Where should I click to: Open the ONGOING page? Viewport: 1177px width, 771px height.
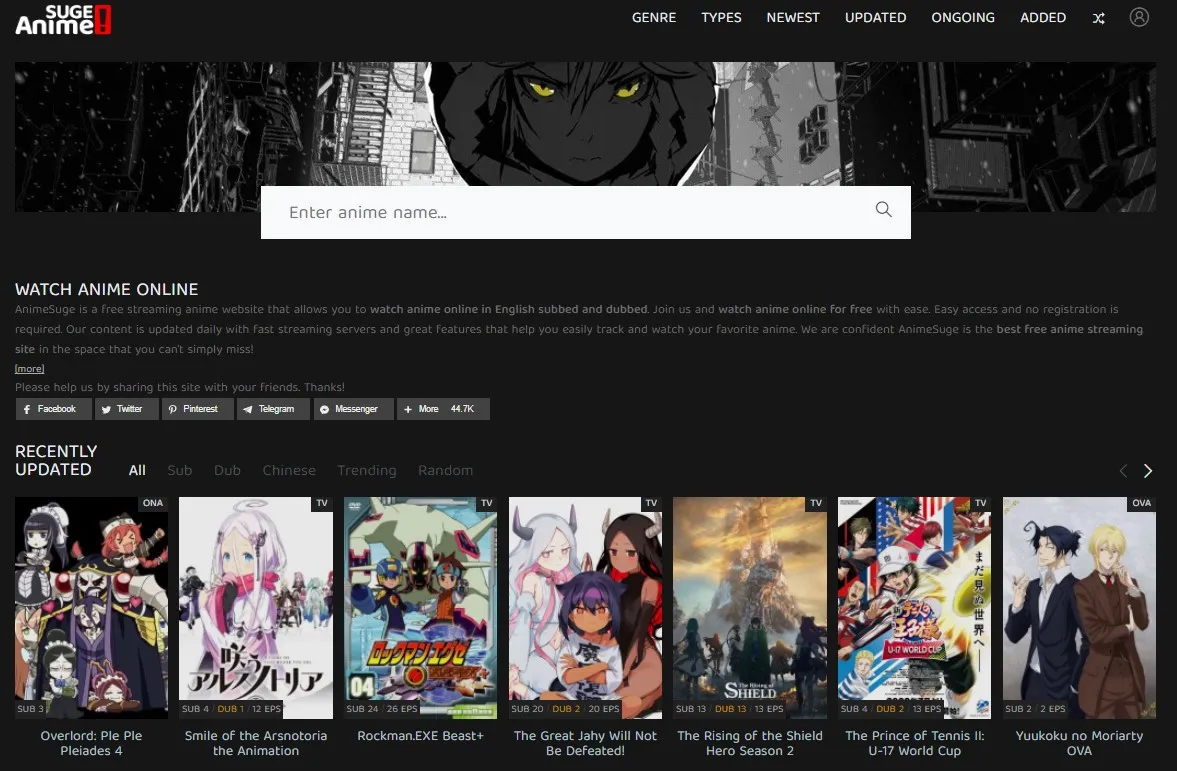click(x=963, y=17)
